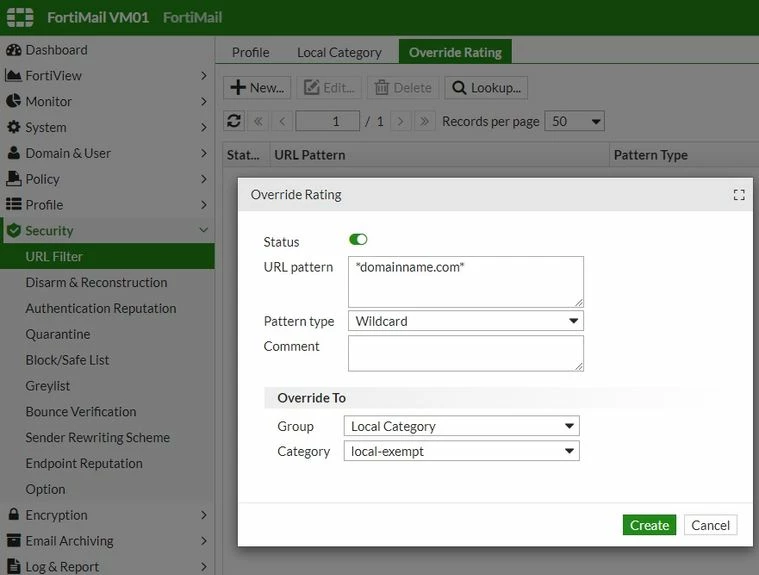Click the Security shield icon

pos(14,230)
